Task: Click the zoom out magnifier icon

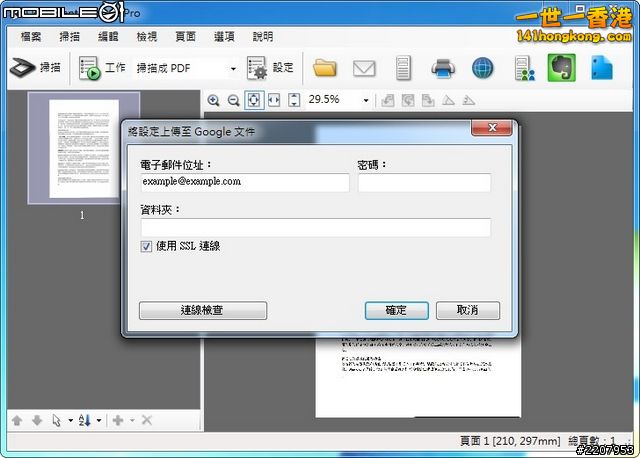Action: tap(233, 100)
